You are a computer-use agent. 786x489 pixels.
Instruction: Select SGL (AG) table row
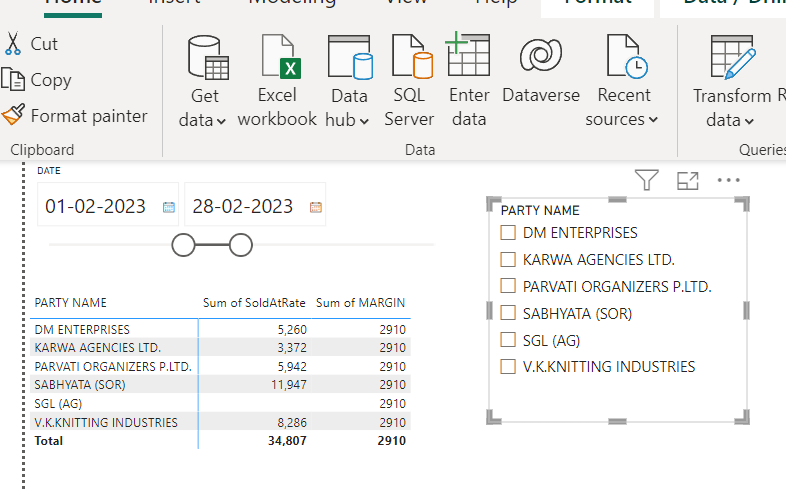[221, 403]
